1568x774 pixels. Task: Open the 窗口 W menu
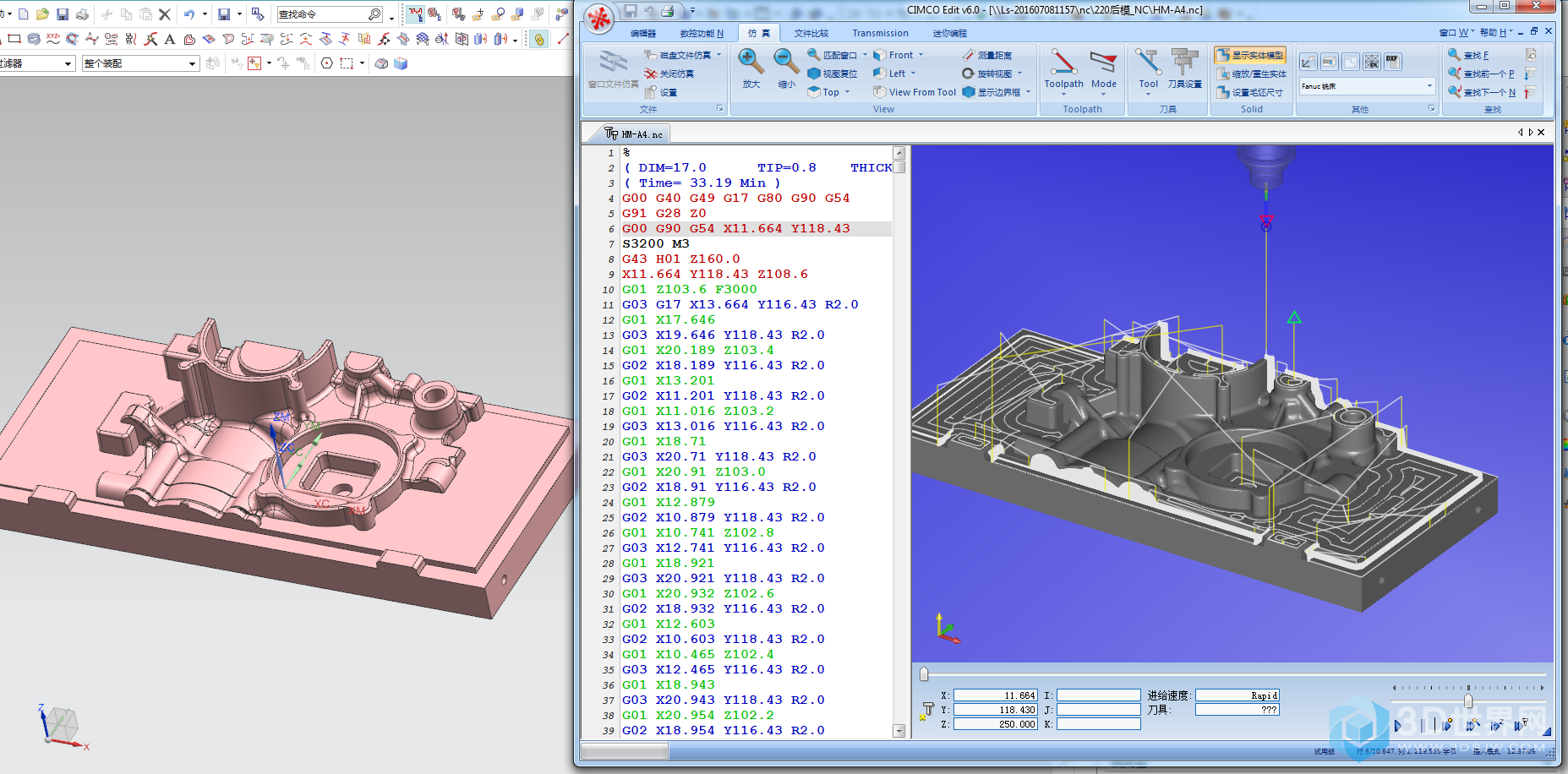pyautogui.click(x=1456, y=32)
